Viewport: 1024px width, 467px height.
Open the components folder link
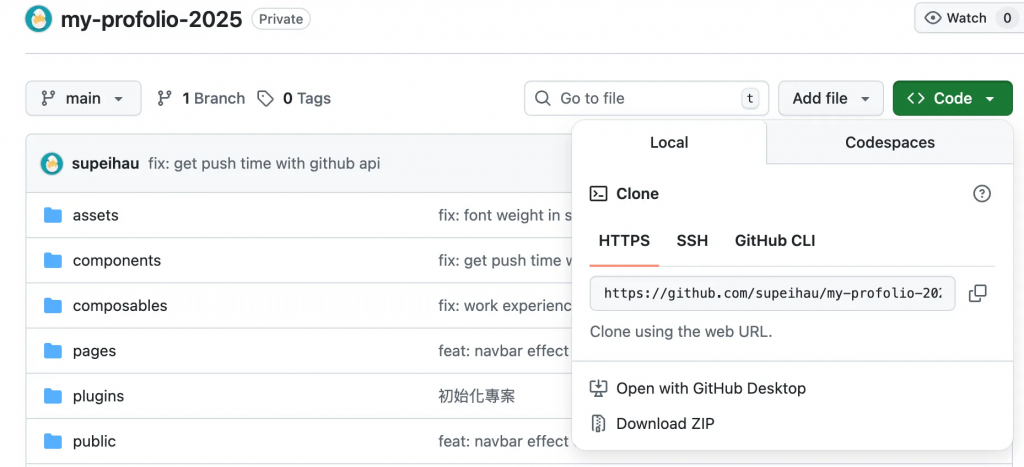[x=116, y=260]
